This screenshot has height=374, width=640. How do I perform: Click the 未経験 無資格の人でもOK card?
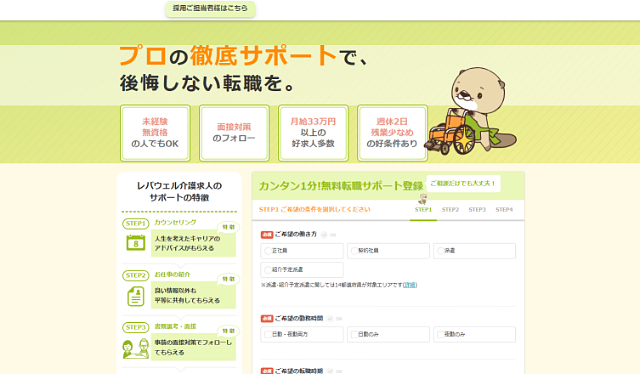[155, 133]
